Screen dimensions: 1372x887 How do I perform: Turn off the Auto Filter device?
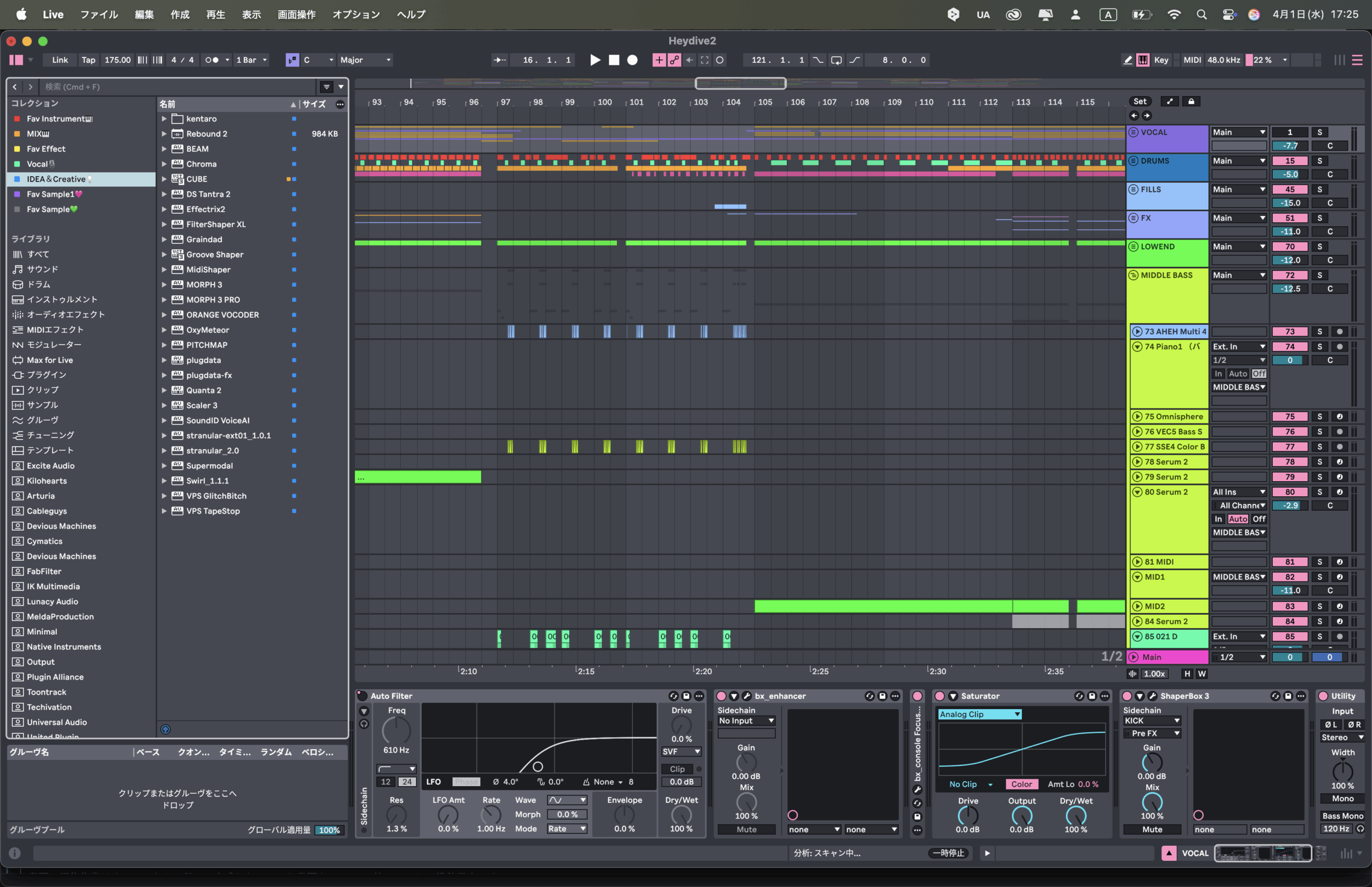click(x=362, y=696)
